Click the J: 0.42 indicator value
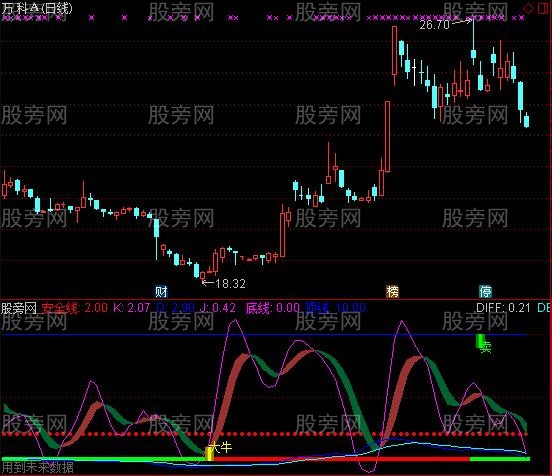This screenshot has width=552, height=476. (218, 308)
